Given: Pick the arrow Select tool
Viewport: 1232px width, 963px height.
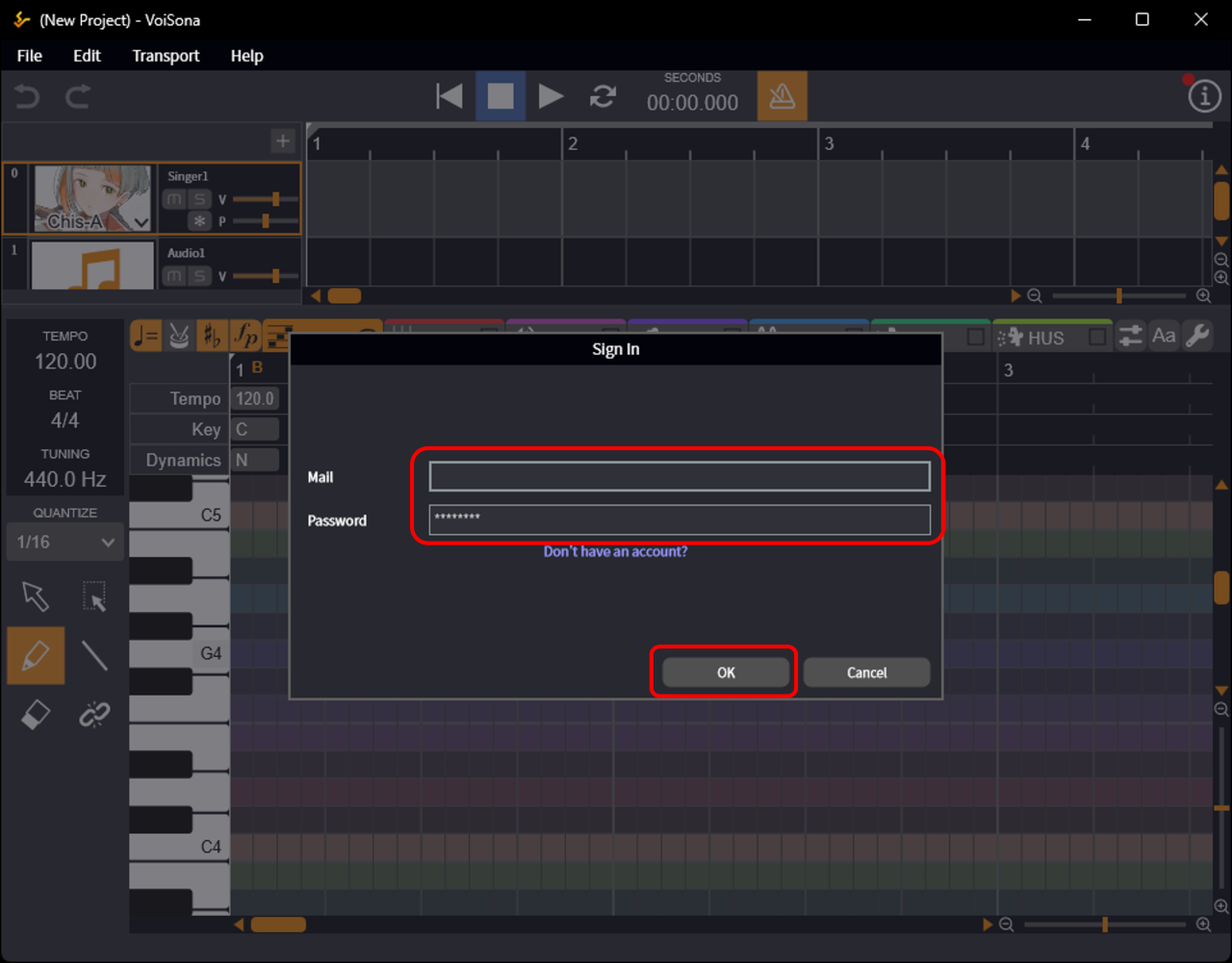Looking at the screenshot, I should (36, 596).
